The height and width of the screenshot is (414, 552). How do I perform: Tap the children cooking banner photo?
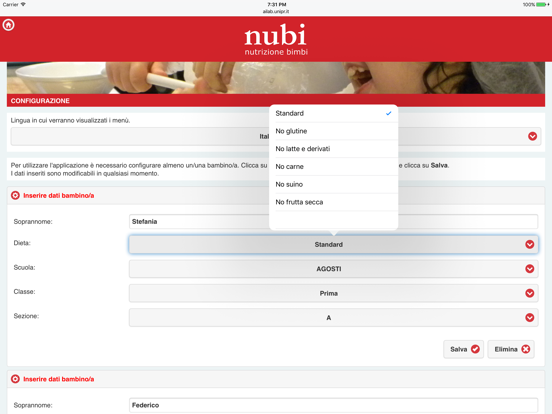click(276, 78)
